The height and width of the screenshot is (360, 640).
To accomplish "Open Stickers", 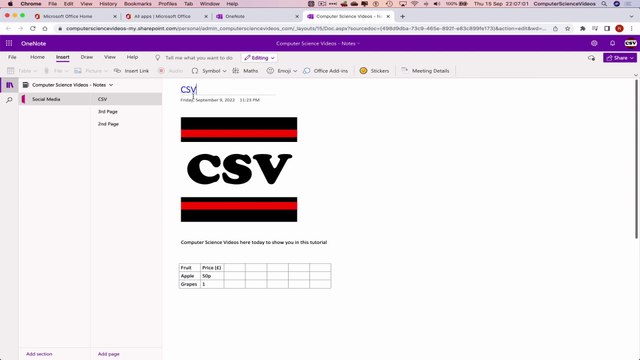I will [374, 71].
